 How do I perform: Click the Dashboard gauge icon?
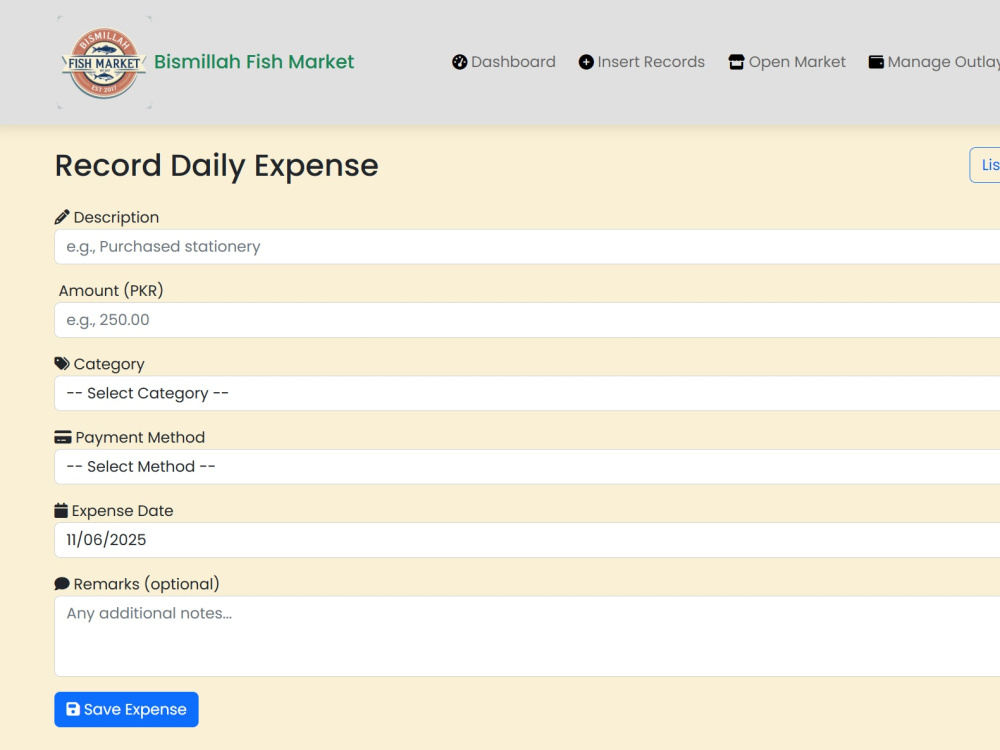[459, 62]
